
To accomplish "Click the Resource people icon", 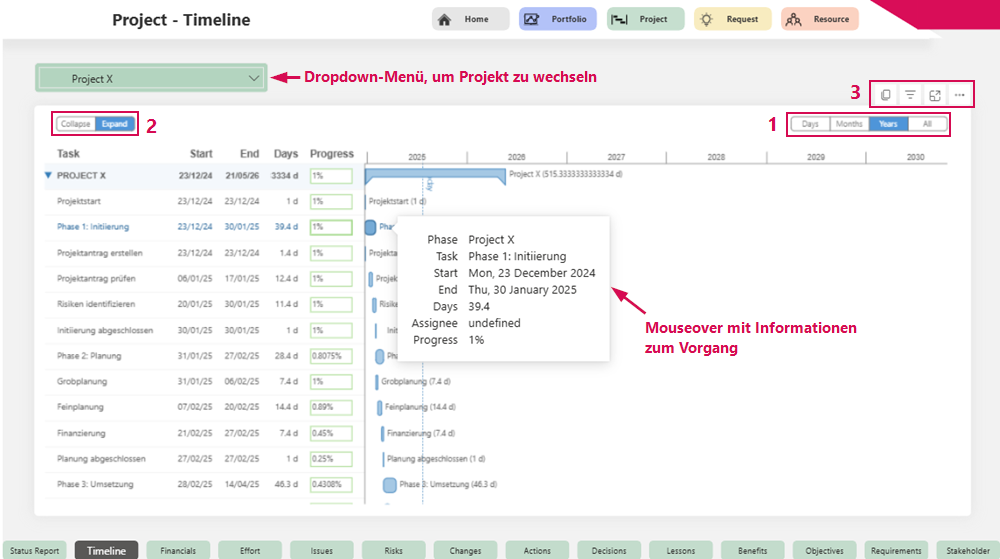I will [x=794, y=19].
